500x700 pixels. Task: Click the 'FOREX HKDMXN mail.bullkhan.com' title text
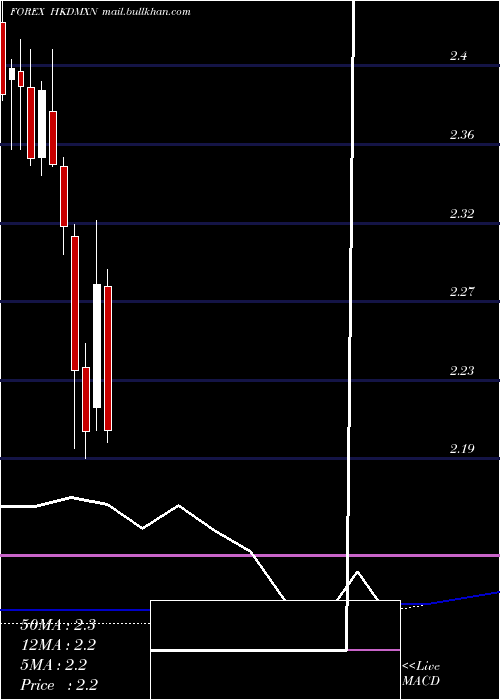(100, 12)
